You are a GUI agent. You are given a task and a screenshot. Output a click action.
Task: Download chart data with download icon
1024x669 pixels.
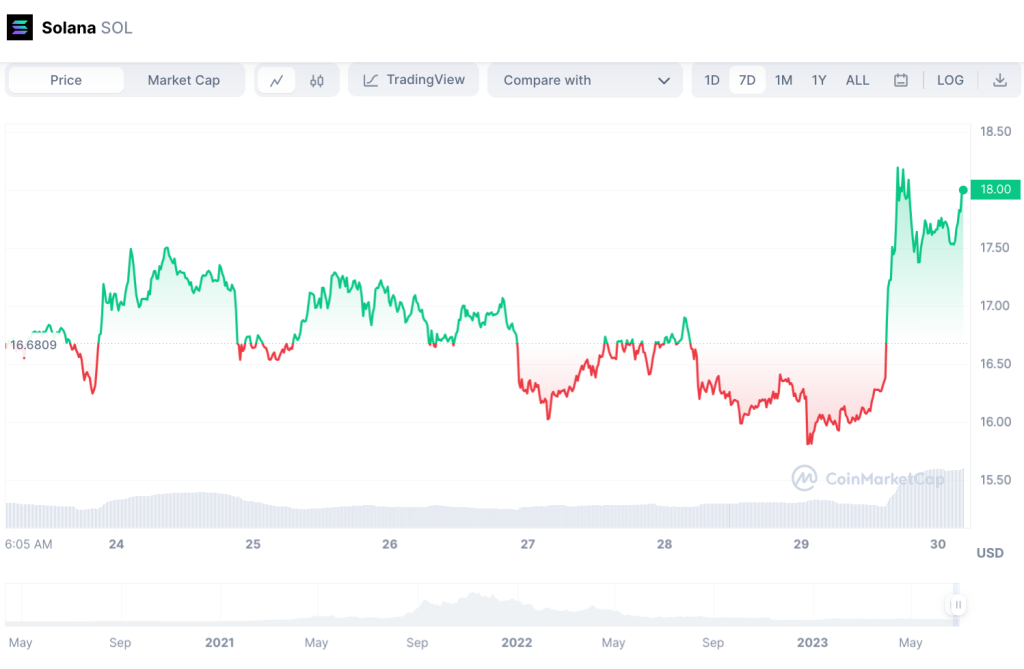[999, 80]
